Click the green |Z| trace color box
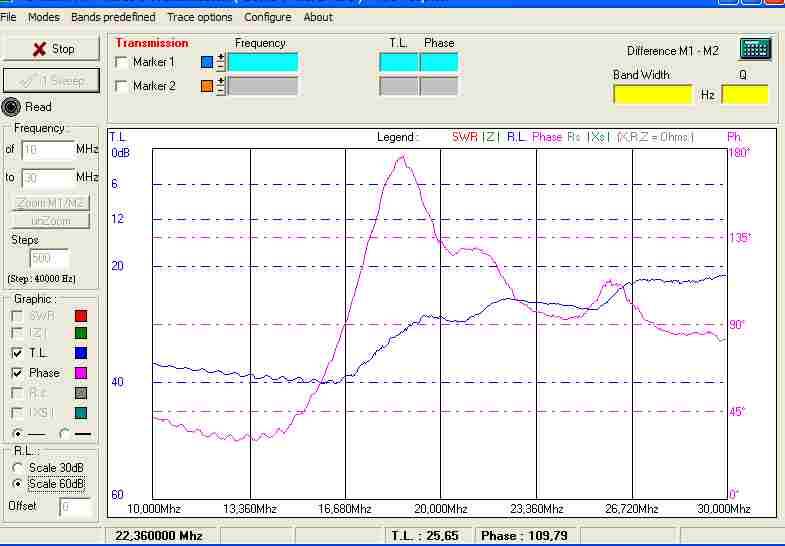This screenshot has width=785, height=546. click(81, 333)
